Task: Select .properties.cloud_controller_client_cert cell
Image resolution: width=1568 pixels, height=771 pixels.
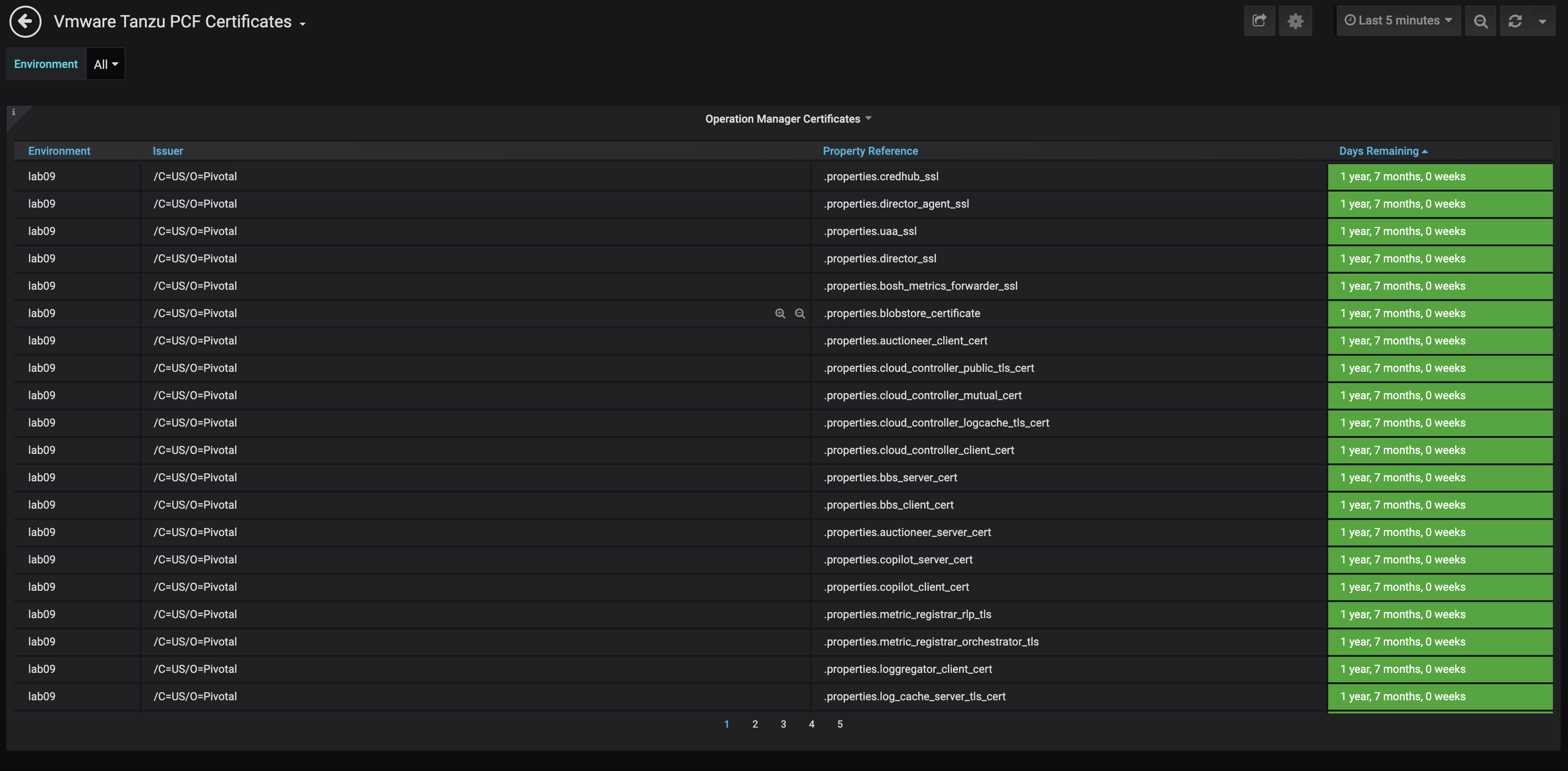Action: point(1070,450)
